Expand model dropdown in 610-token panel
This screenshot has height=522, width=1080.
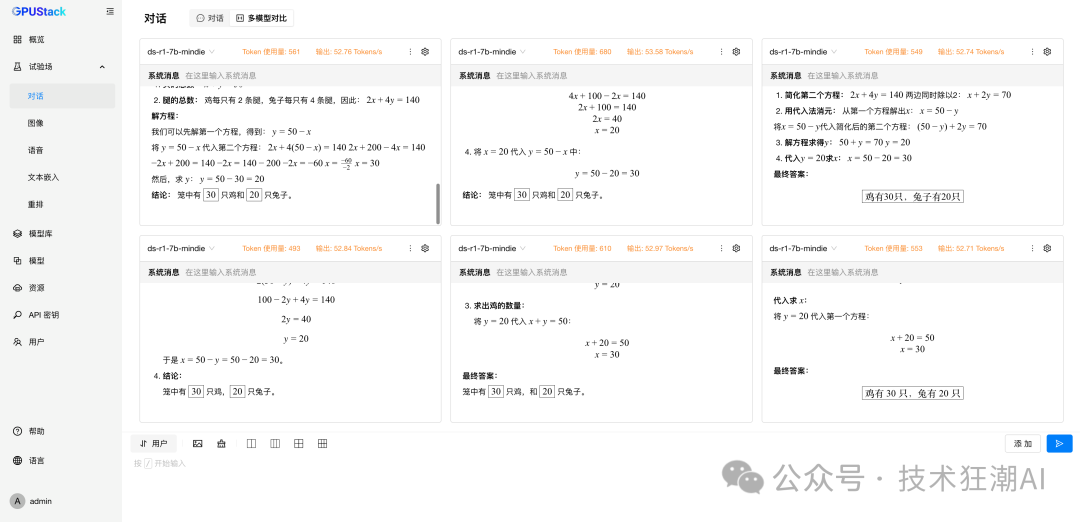(x=493, y=248)
